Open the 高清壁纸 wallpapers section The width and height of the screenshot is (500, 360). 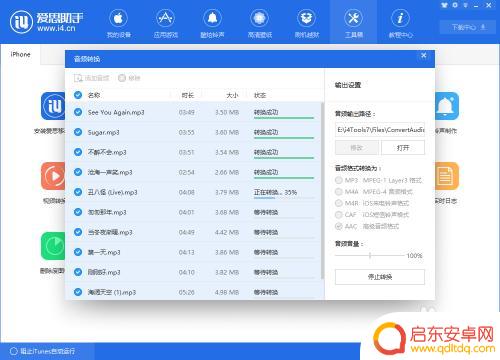point(260,23)
